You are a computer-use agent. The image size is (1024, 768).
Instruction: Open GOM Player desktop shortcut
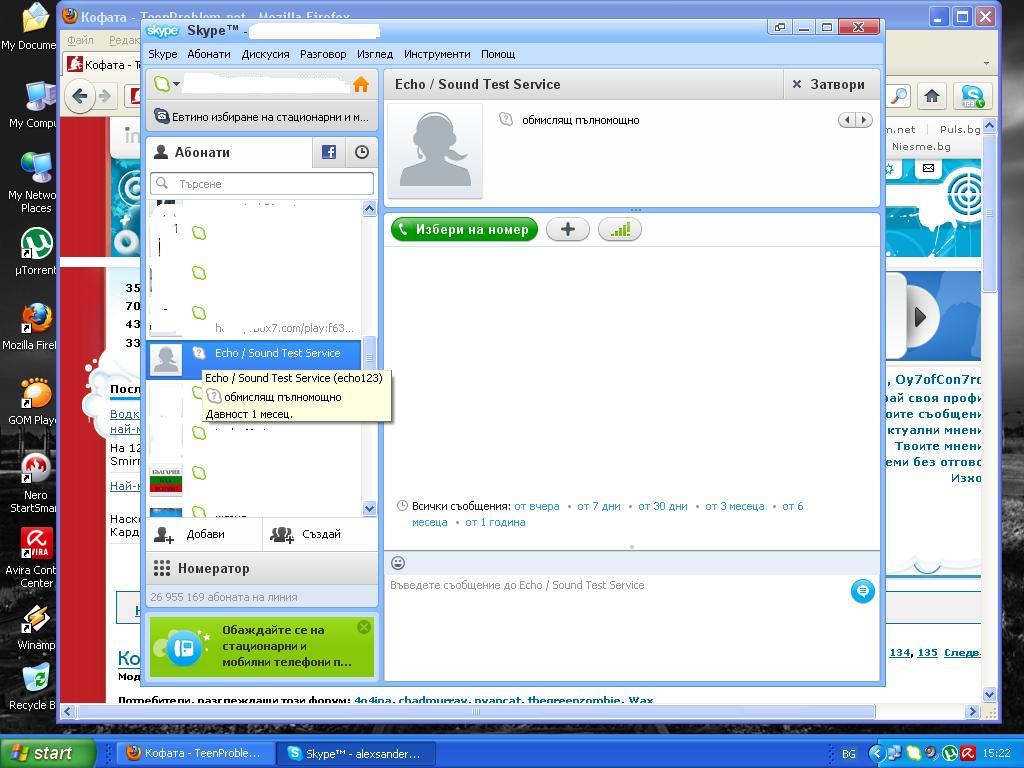pos(36,402)
